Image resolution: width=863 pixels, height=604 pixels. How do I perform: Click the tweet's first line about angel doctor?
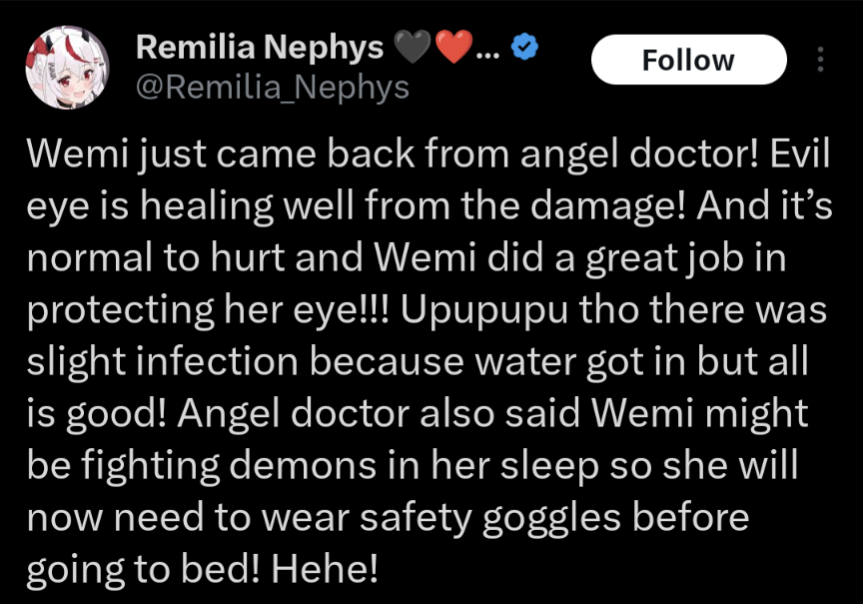(428, 156)
